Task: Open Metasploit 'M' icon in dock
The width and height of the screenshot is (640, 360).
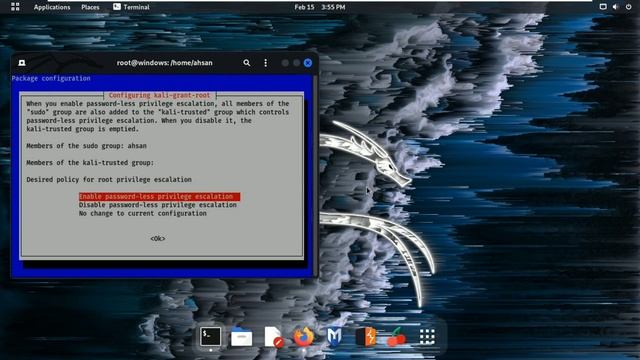Action: (x=334, y=337)
